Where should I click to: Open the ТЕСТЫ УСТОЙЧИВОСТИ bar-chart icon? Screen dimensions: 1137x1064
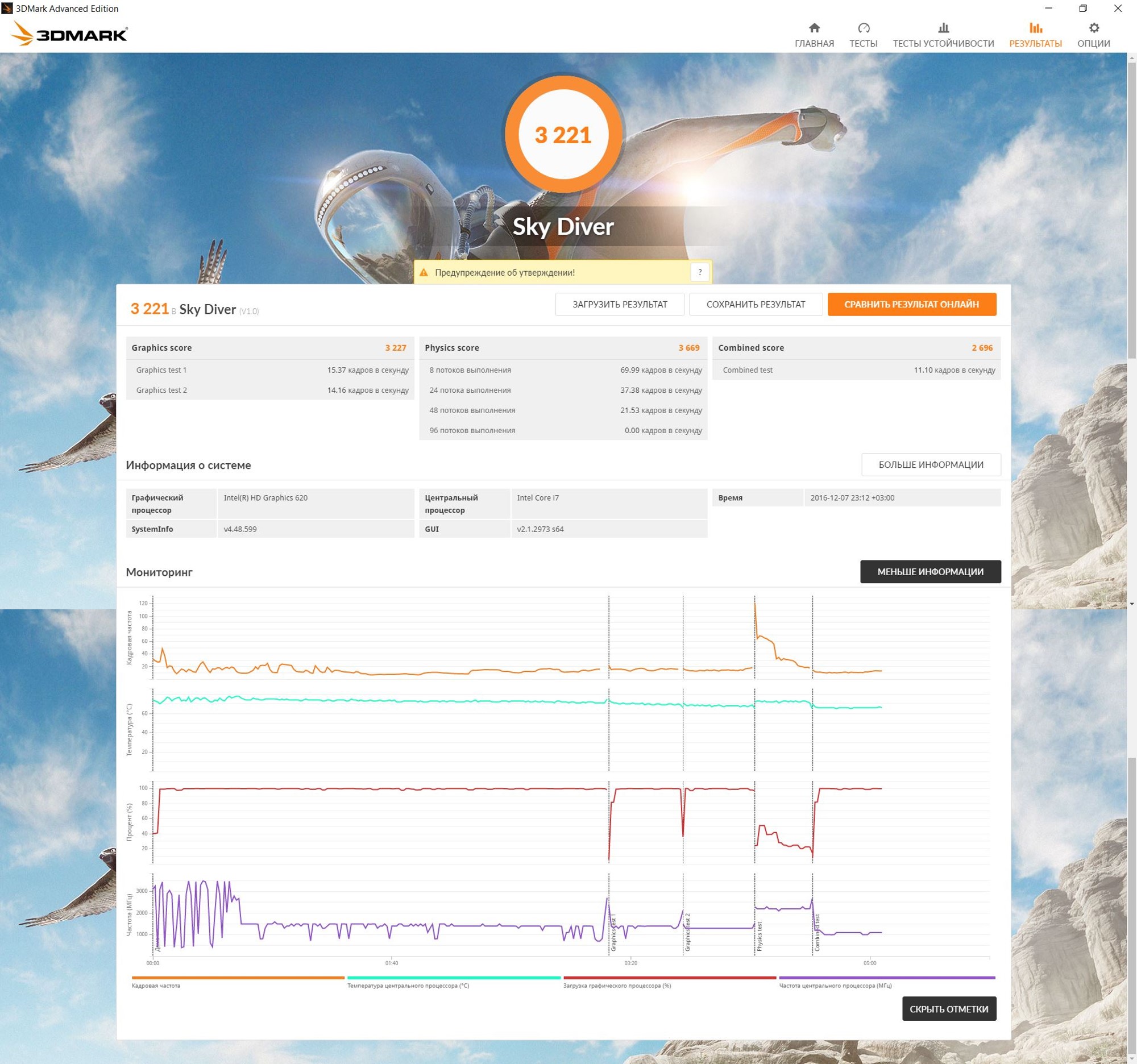pos(944,27)
